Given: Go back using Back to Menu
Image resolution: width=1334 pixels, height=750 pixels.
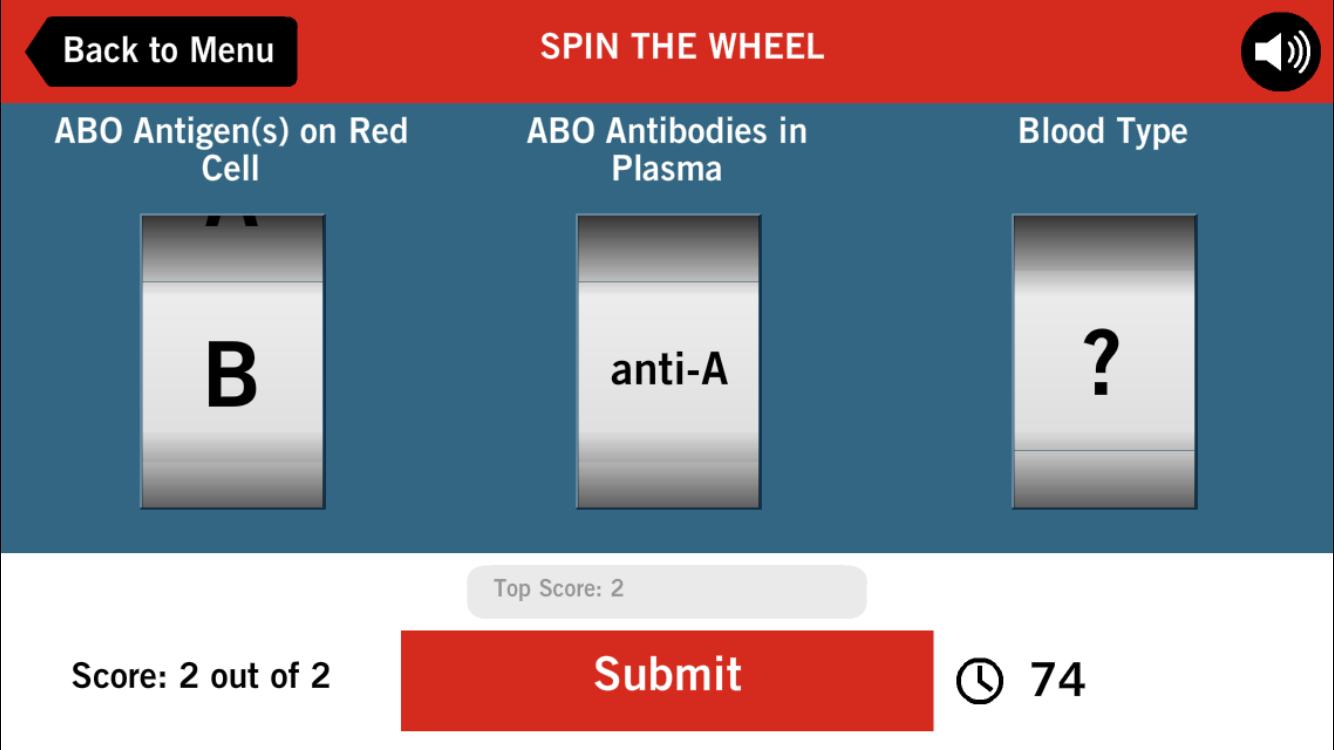Looking at the screenshot, I should click(163, 51).
